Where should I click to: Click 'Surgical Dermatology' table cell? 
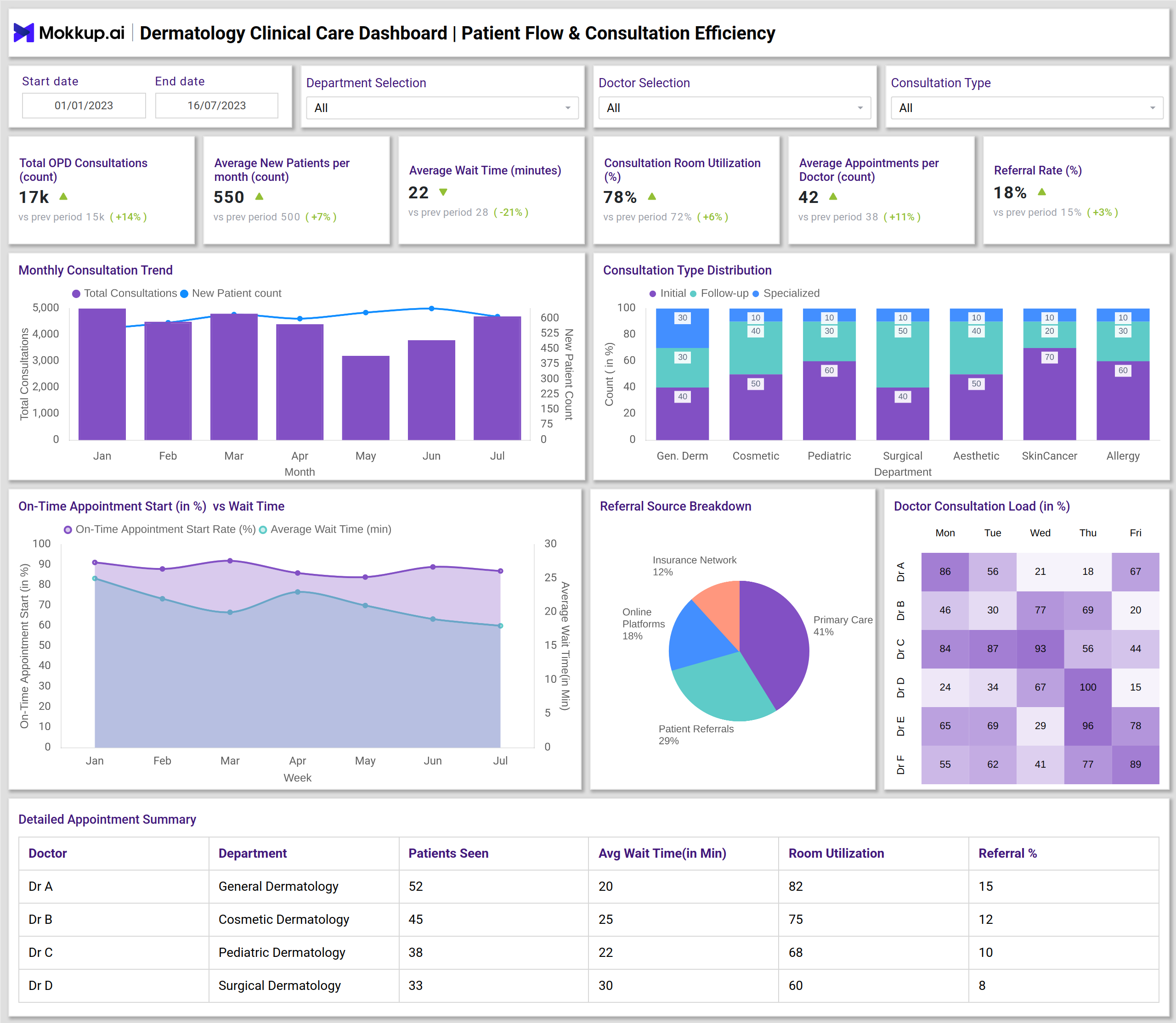[x=303, y=986]
